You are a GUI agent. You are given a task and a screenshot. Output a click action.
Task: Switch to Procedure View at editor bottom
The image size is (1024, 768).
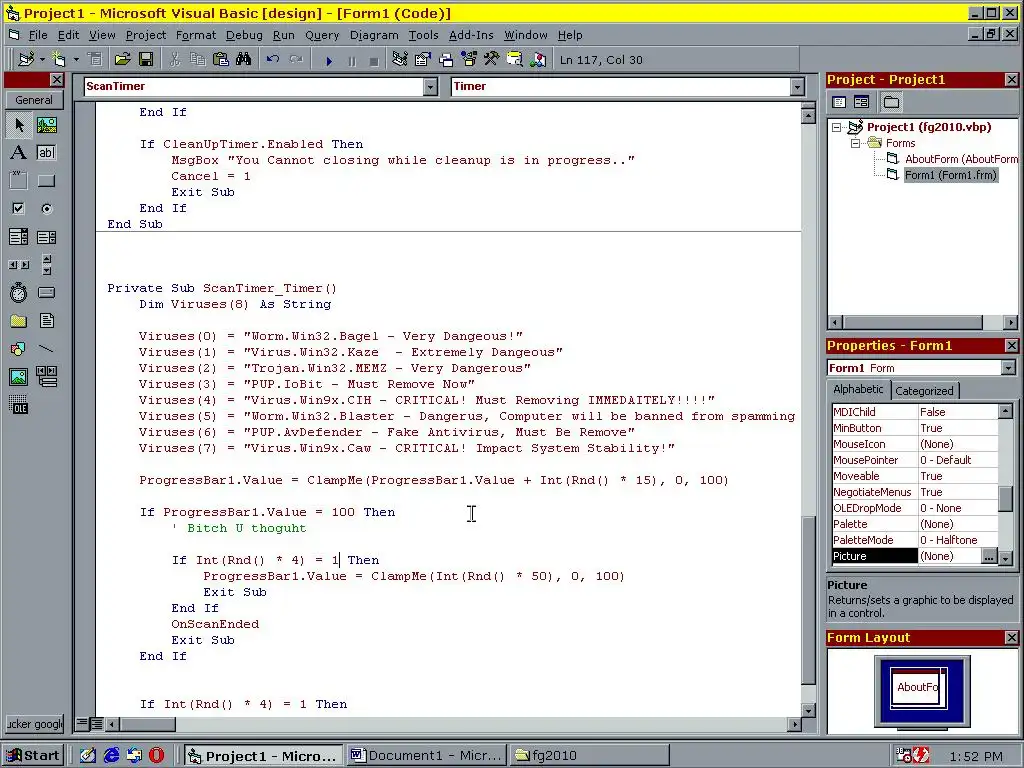click(x=82, y=723)
